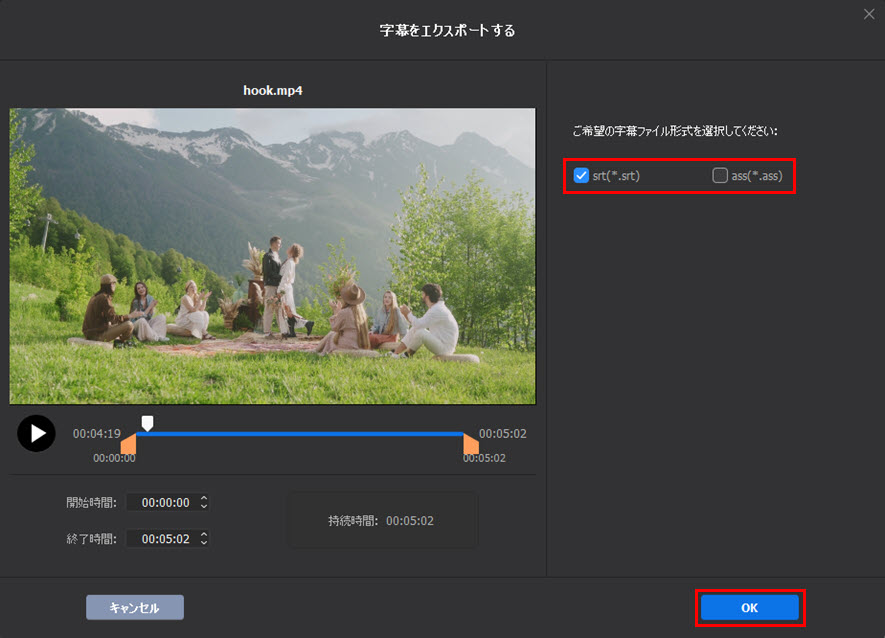Click the blue timeline progress bar
The width and height of the screenshot is (885, 638).
point(300,434)
